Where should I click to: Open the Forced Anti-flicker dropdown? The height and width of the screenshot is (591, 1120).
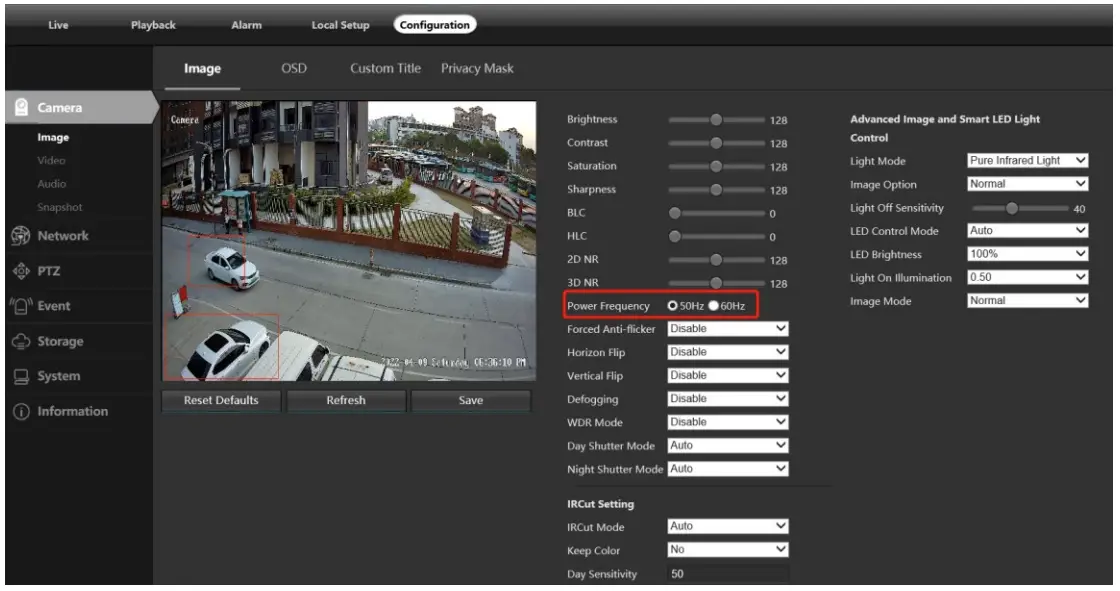point(728,328)
